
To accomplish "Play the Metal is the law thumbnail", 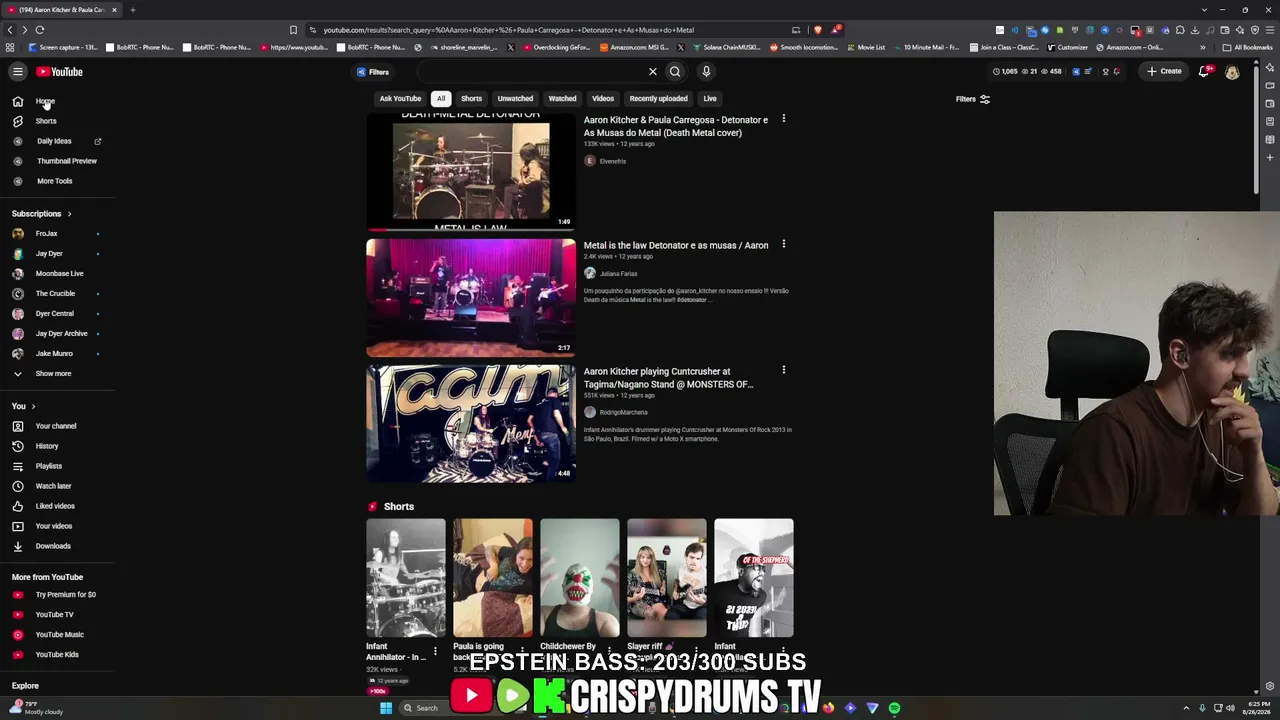I will [x=471, y=297].
